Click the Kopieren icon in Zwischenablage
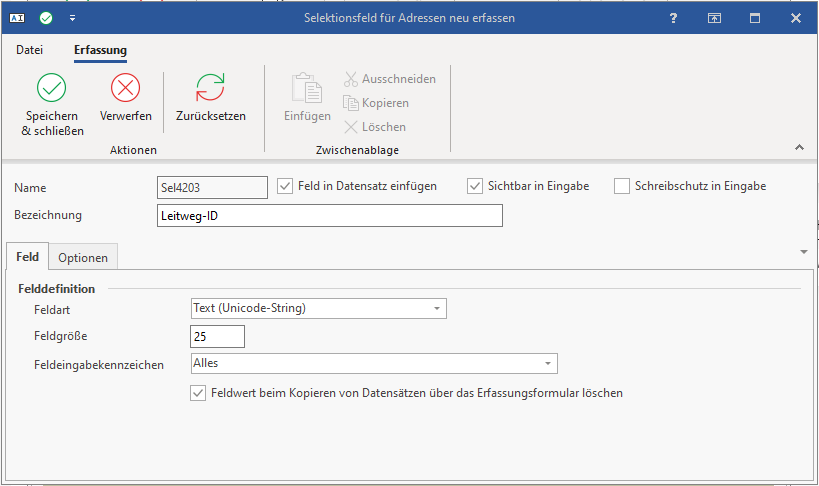819x486 pixels. pos(351,103)
